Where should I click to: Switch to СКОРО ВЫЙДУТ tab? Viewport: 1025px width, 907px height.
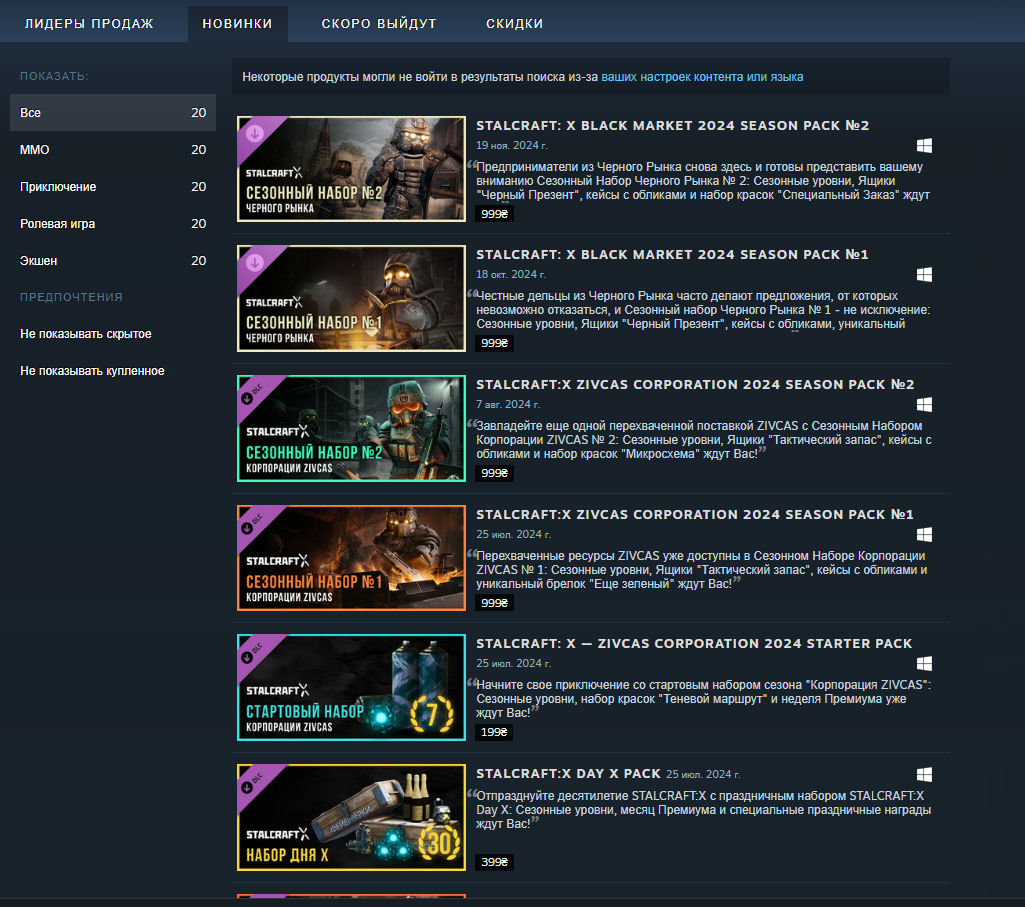[x=379, y=24]
